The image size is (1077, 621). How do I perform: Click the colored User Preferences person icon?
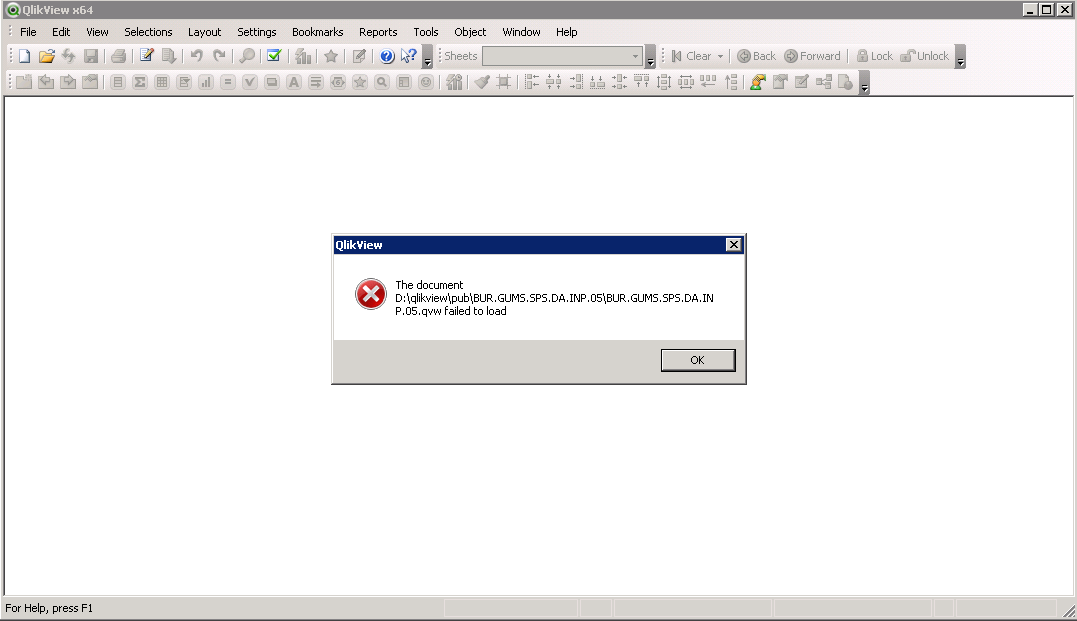(758, 82)
